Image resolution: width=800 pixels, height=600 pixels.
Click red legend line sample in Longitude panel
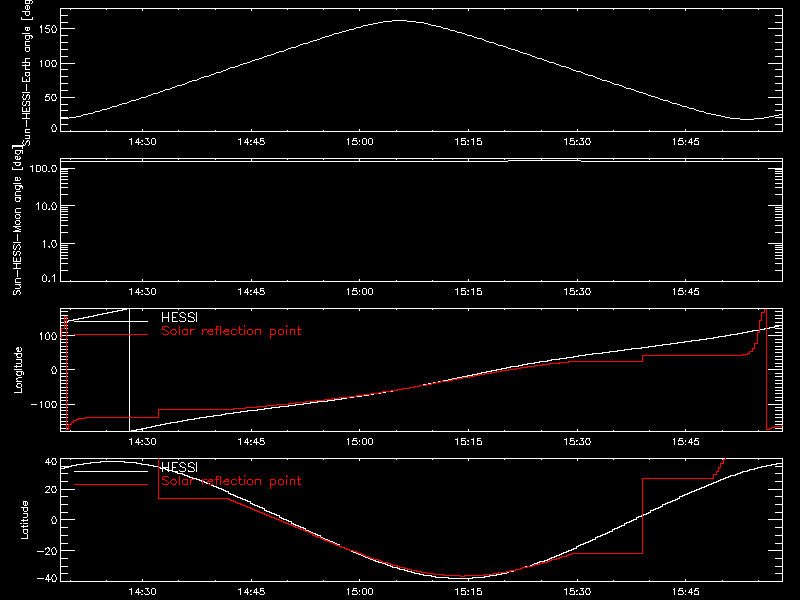tap(111, 335)
